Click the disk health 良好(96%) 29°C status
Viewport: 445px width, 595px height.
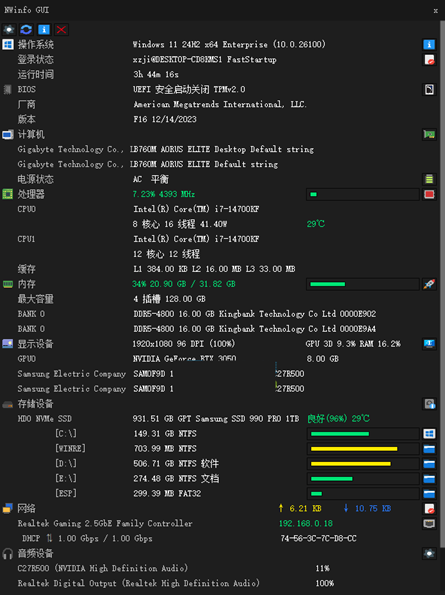click(x=338, y=419)
